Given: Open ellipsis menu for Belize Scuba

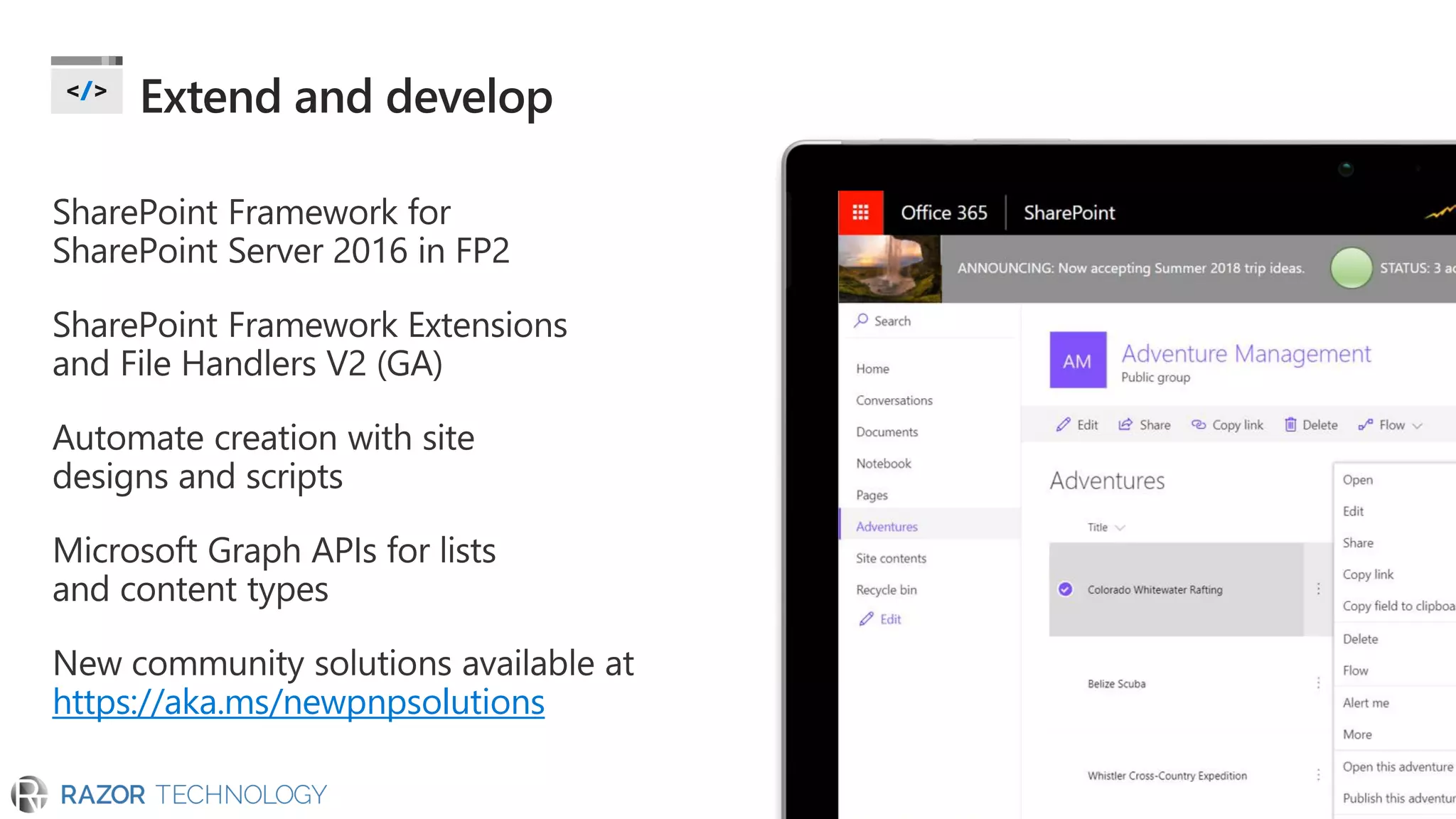Looking at the screenshot, I should point(1318,682).
